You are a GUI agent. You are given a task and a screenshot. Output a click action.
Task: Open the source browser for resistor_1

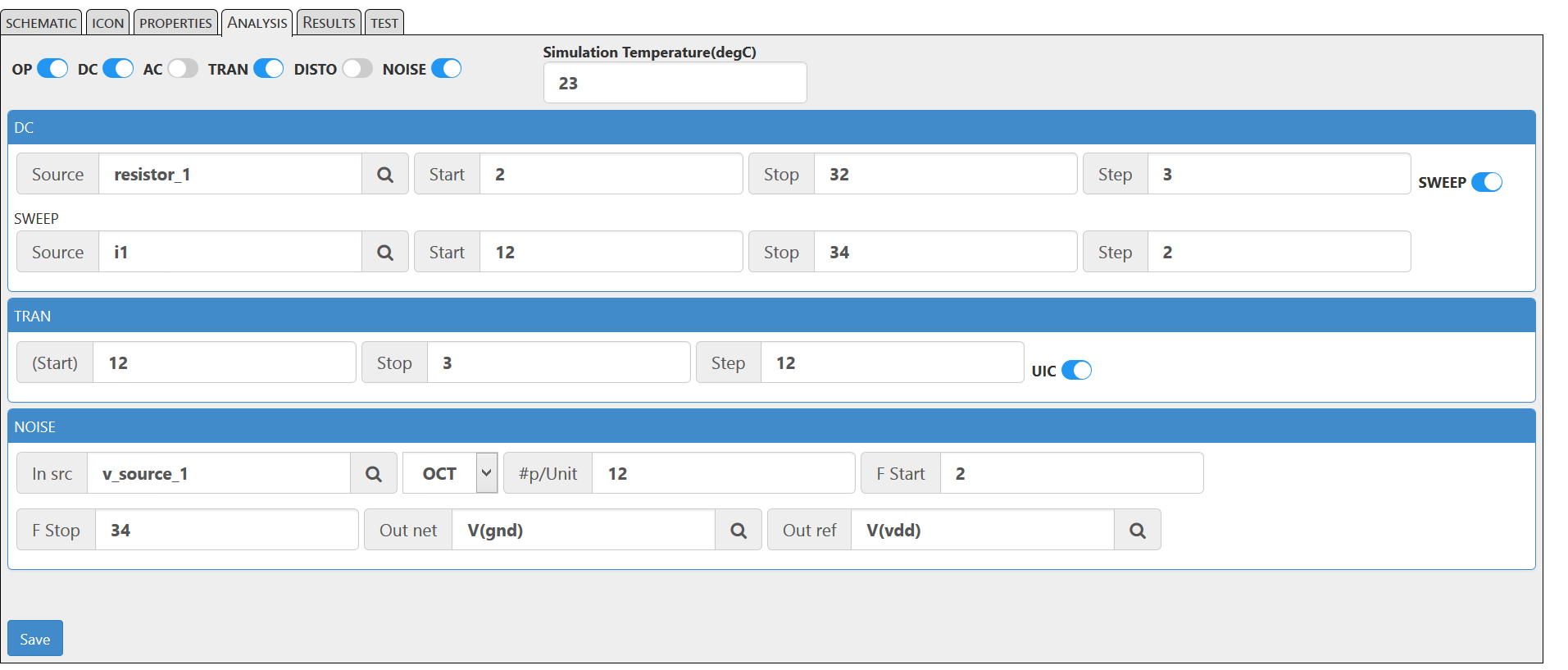(384, 174)
